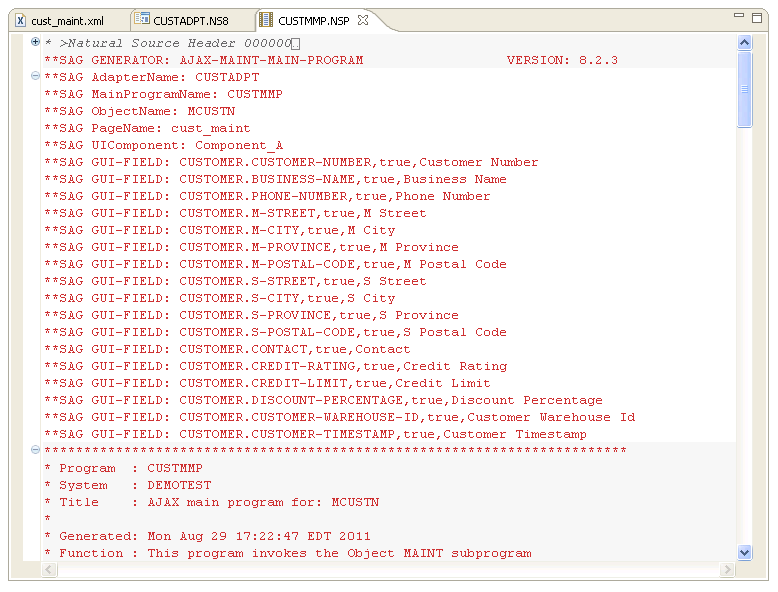Click the XML file icon on cust_maint.xml tab

point(20,20)
